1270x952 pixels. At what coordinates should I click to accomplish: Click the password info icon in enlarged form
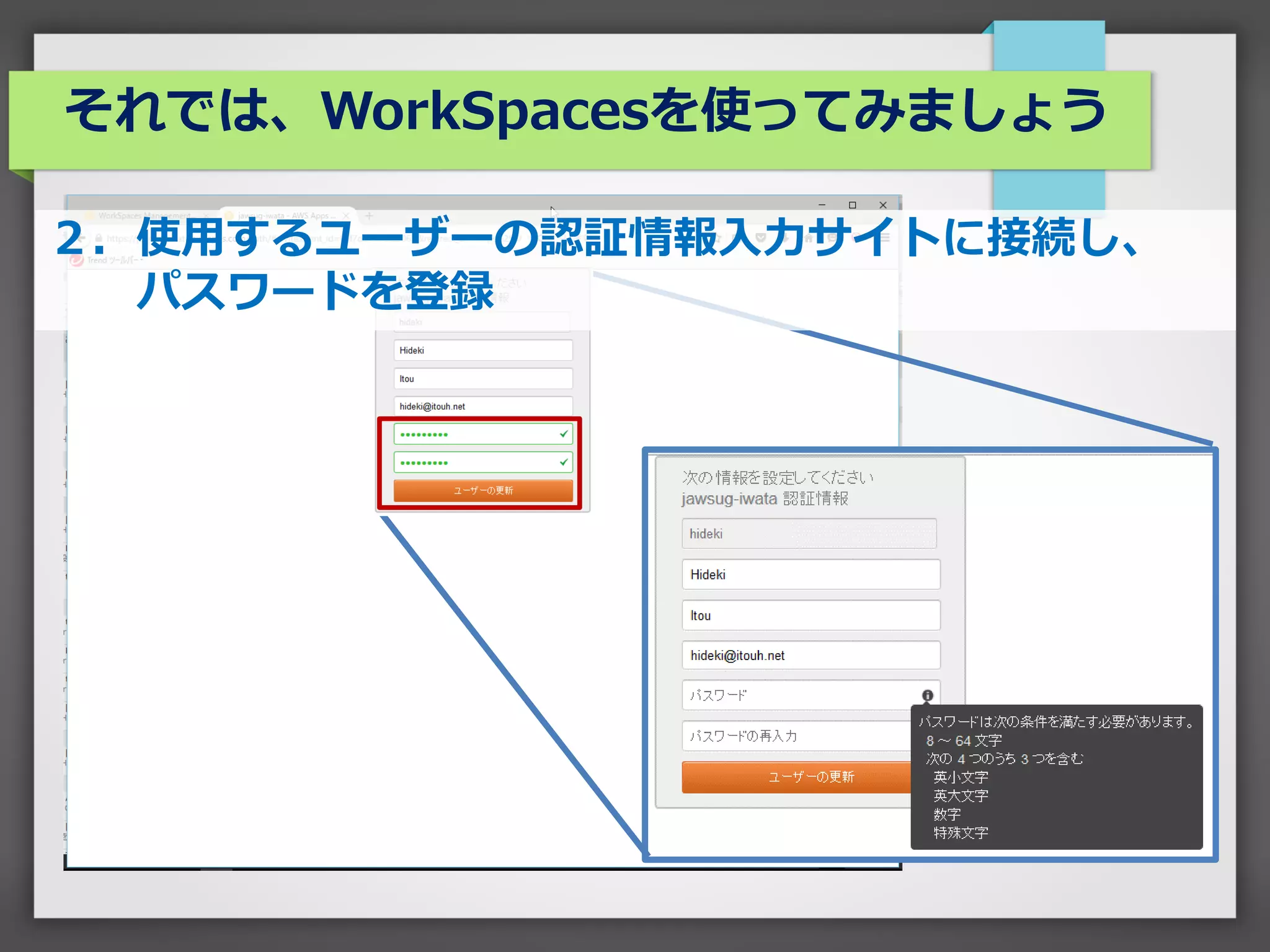927,695
